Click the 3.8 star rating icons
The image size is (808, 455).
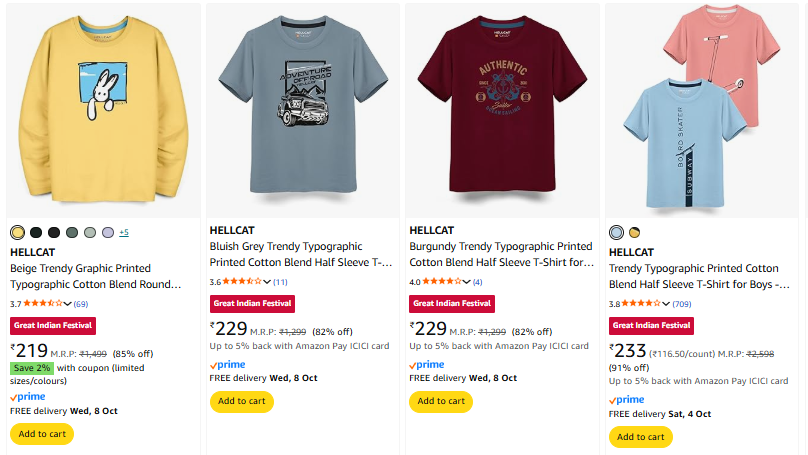(642, 304)
